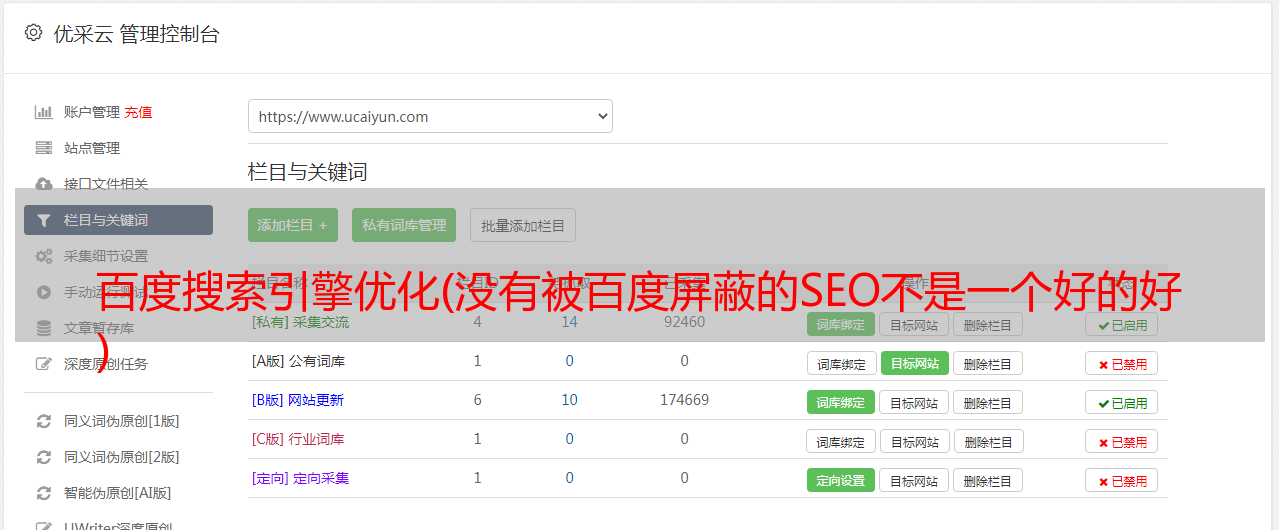The image size is (1279, 530).
Task: Open 定向设置 in the 定向采集 row
Action: coord(841,480)
